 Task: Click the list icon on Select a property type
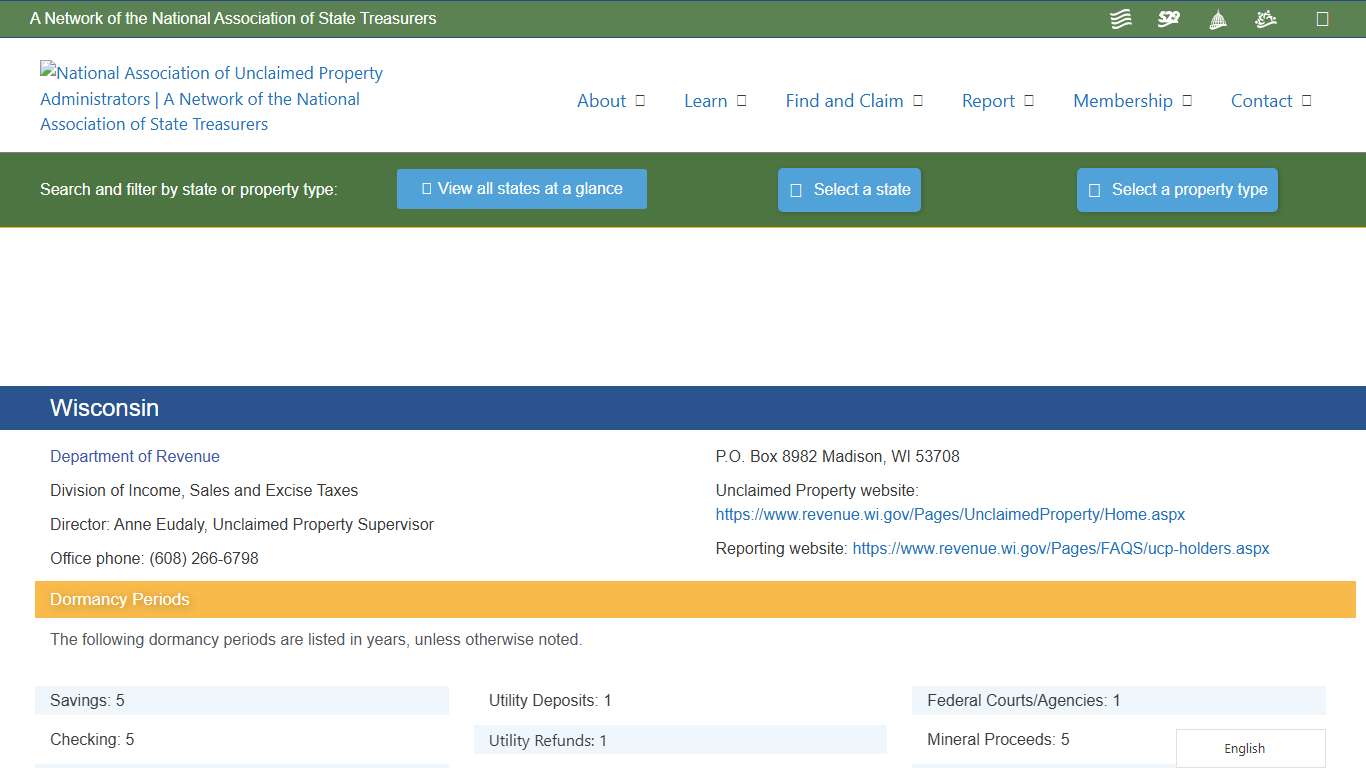tap(1093, 189)
